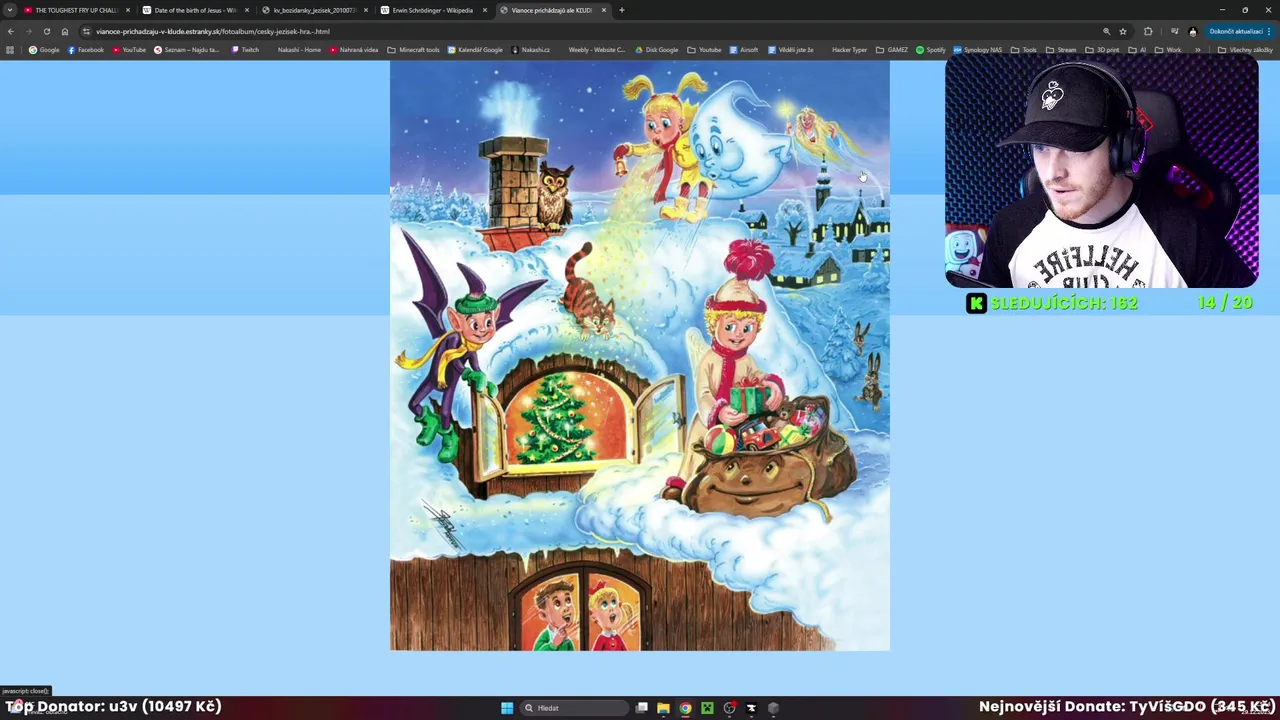Open the Nahraná videa bookmark
1280x720 pixels.
[354, 50]
